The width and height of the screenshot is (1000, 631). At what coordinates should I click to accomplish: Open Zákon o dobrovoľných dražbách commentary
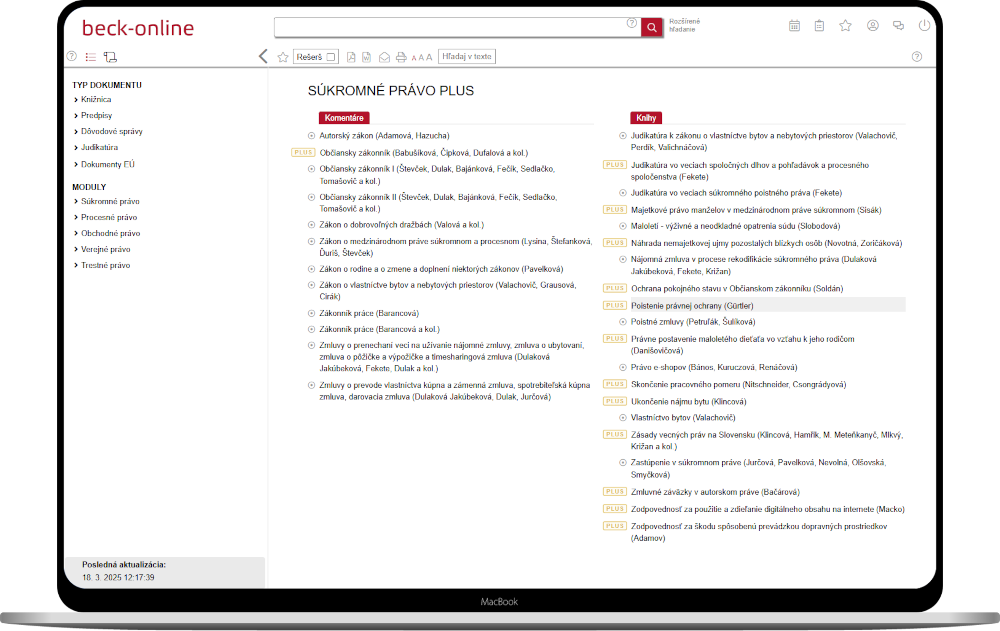401,225
